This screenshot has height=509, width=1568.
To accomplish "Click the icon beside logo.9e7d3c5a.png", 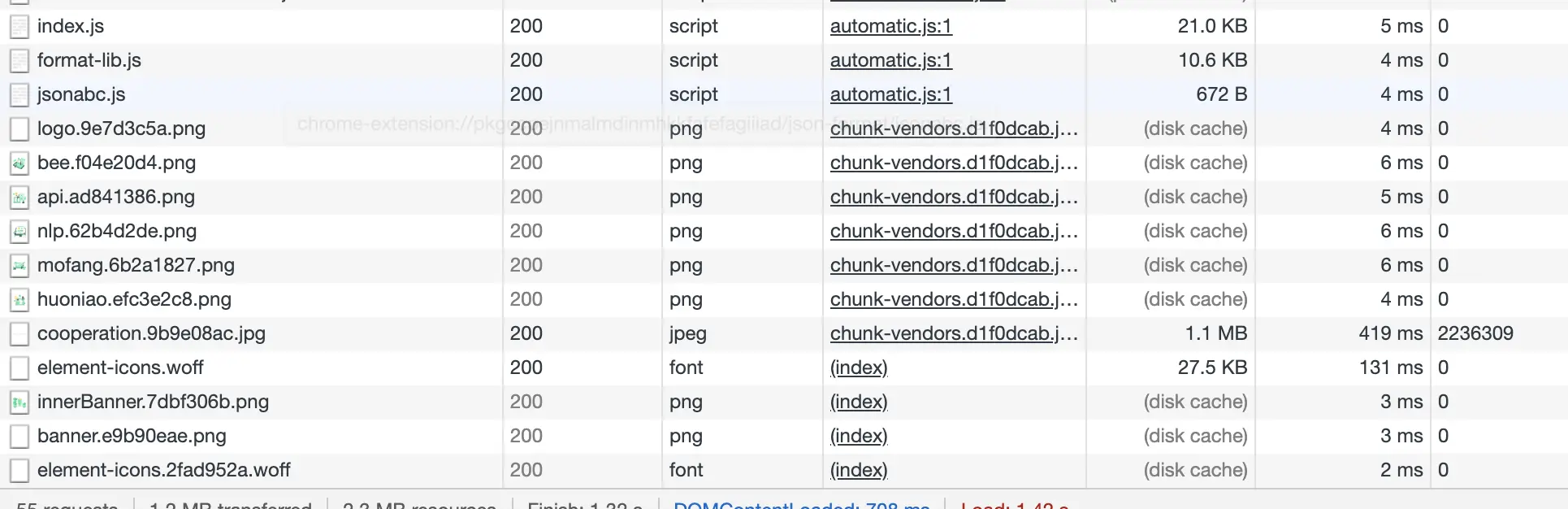I will [x=19, y=129].
